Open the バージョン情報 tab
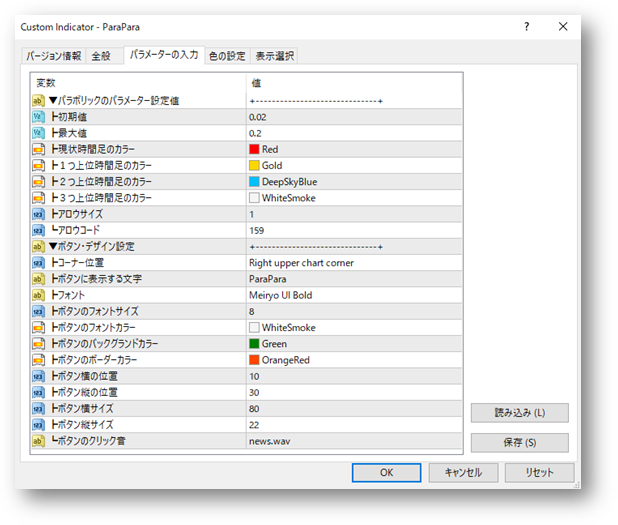The width and height of the screenshot is (618, 525). (54, 56)
